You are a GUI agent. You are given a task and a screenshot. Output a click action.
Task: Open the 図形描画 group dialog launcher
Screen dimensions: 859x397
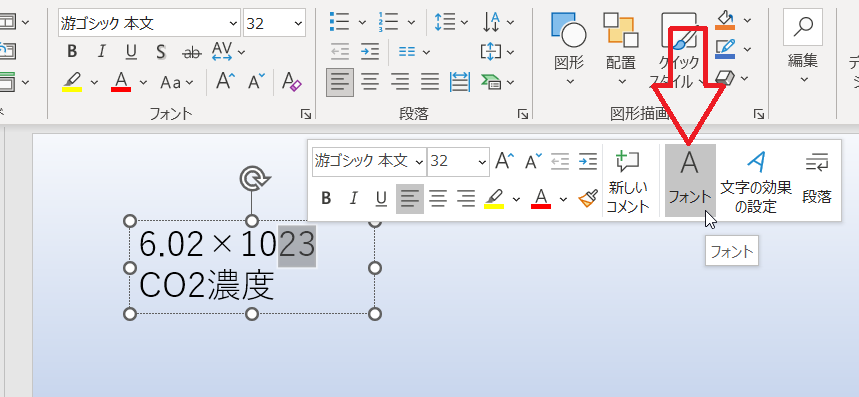click(759, 114)
